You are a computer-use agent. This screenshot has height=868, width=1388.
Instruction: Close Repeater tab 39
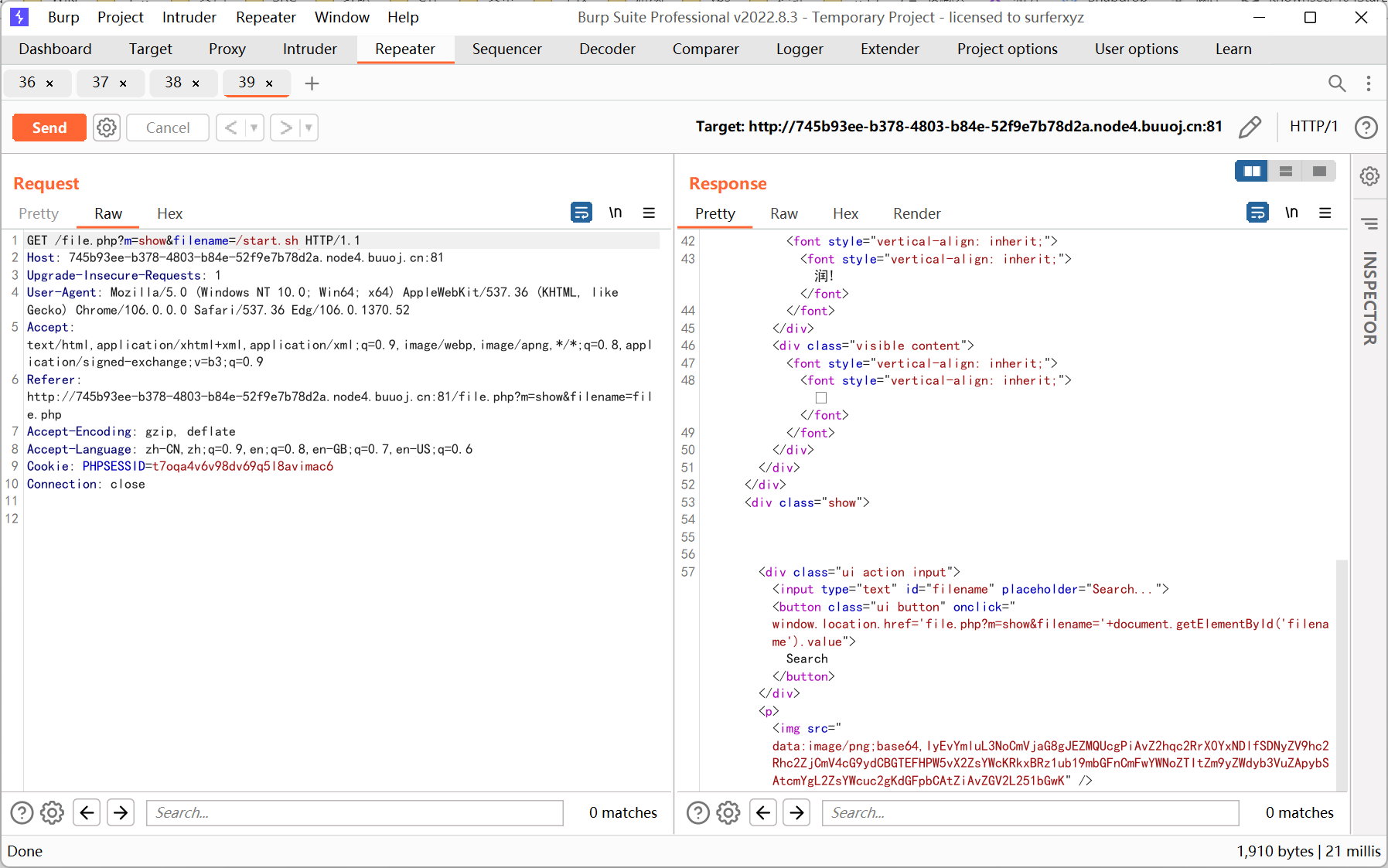pyautogui.click(x=269, y=83)
